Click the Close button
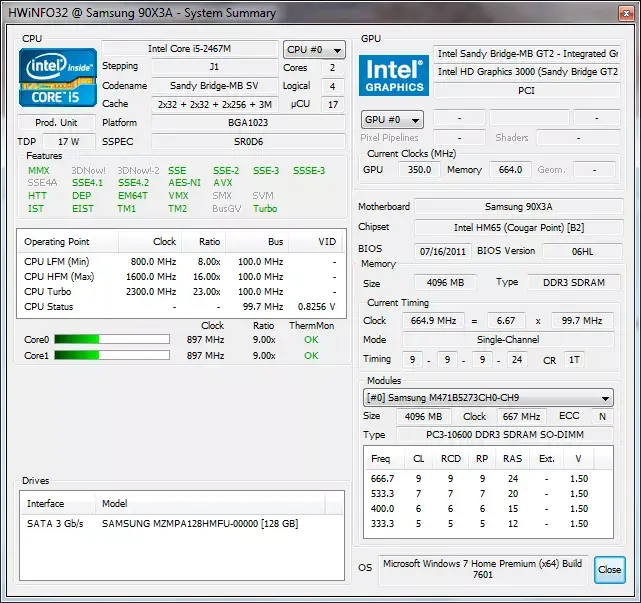 610,569
